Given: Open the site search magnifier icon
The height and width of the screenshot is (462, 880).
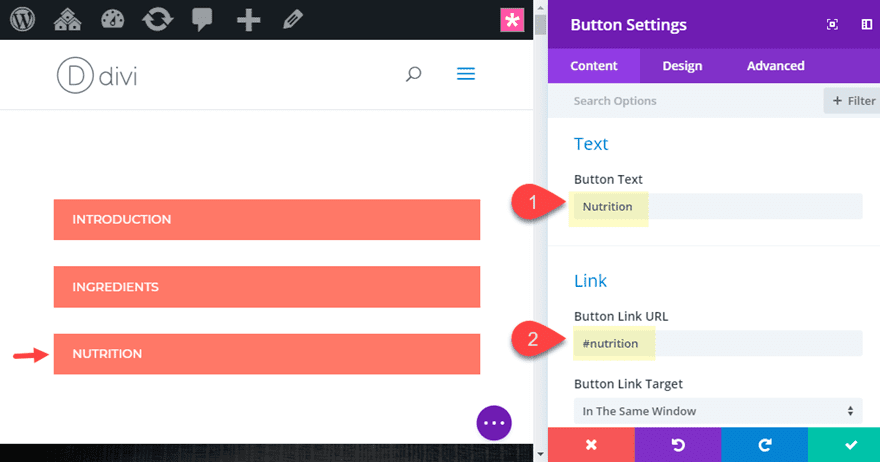Looking at the screenshot, I should point(413,74).
